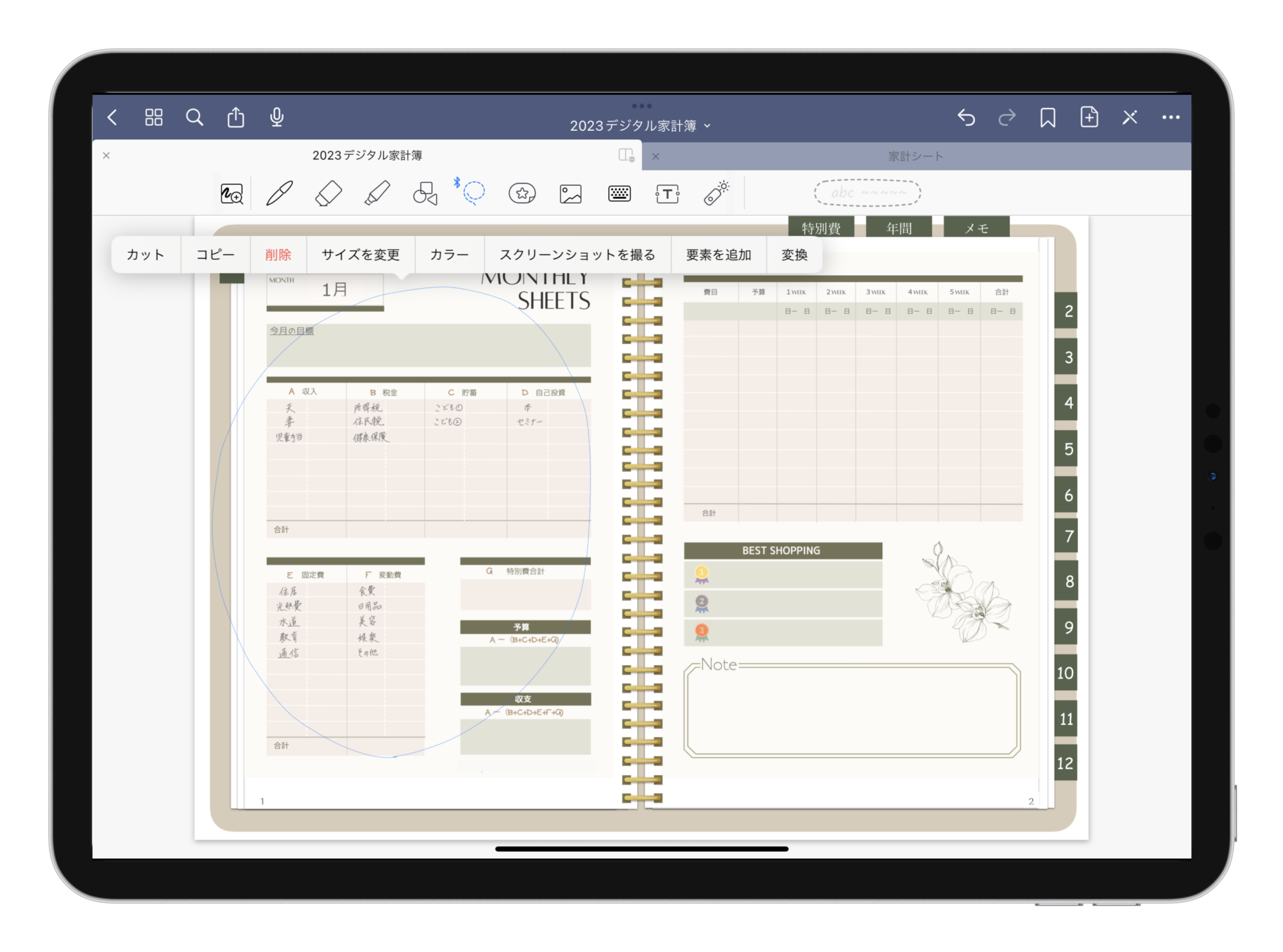Select the Highlighter tool

(x=377, y=193)
